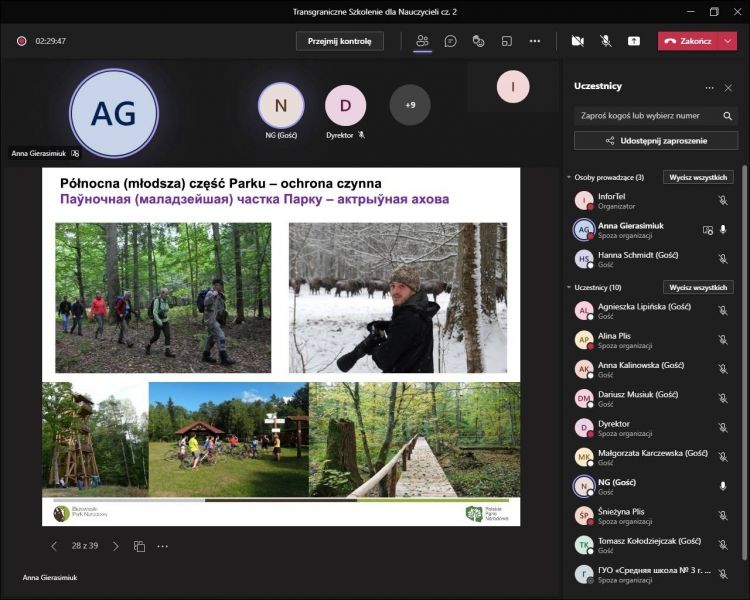This screenshot has height=600, width=750.
Task: Open more actions in the meeting toolbar
Action: [535, 41]
